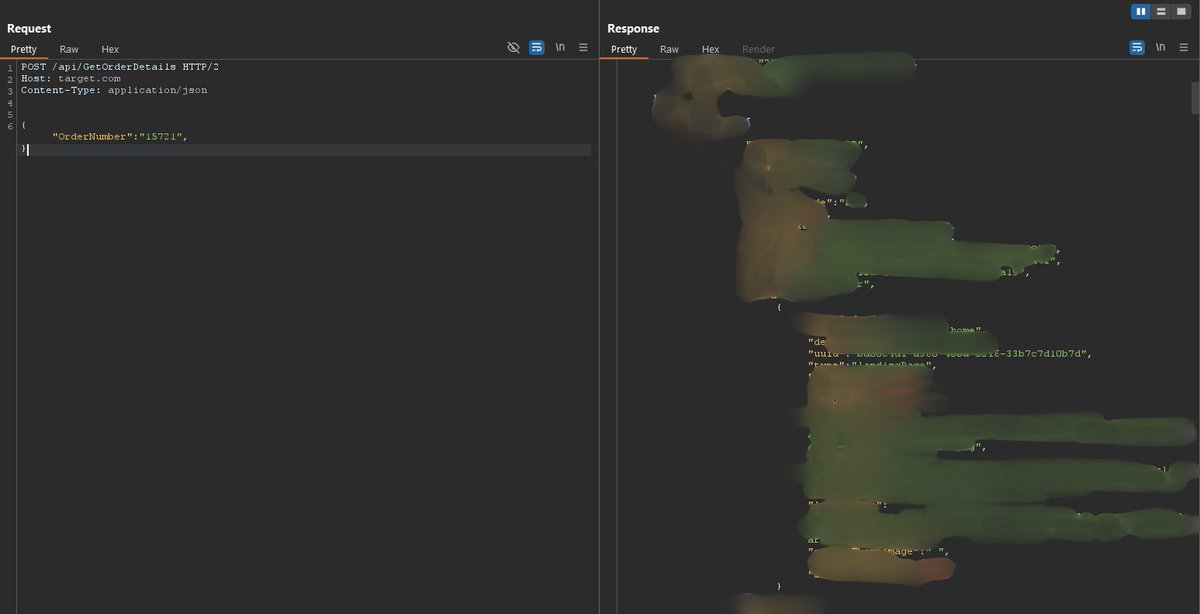Open the Request panel hamburger menu

coord(583,47)
